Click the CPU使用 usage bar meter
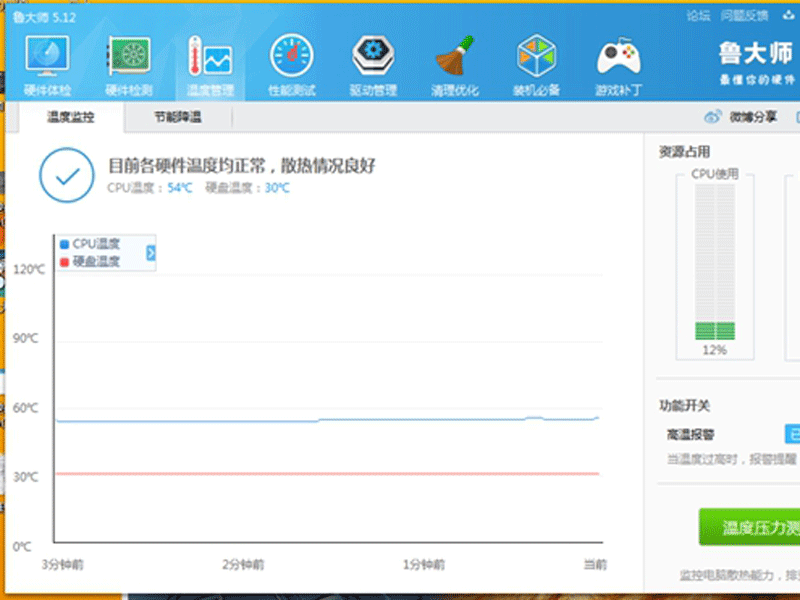This screenshot has width=800, height=600. pyautogui.click(x=715, y=261)
